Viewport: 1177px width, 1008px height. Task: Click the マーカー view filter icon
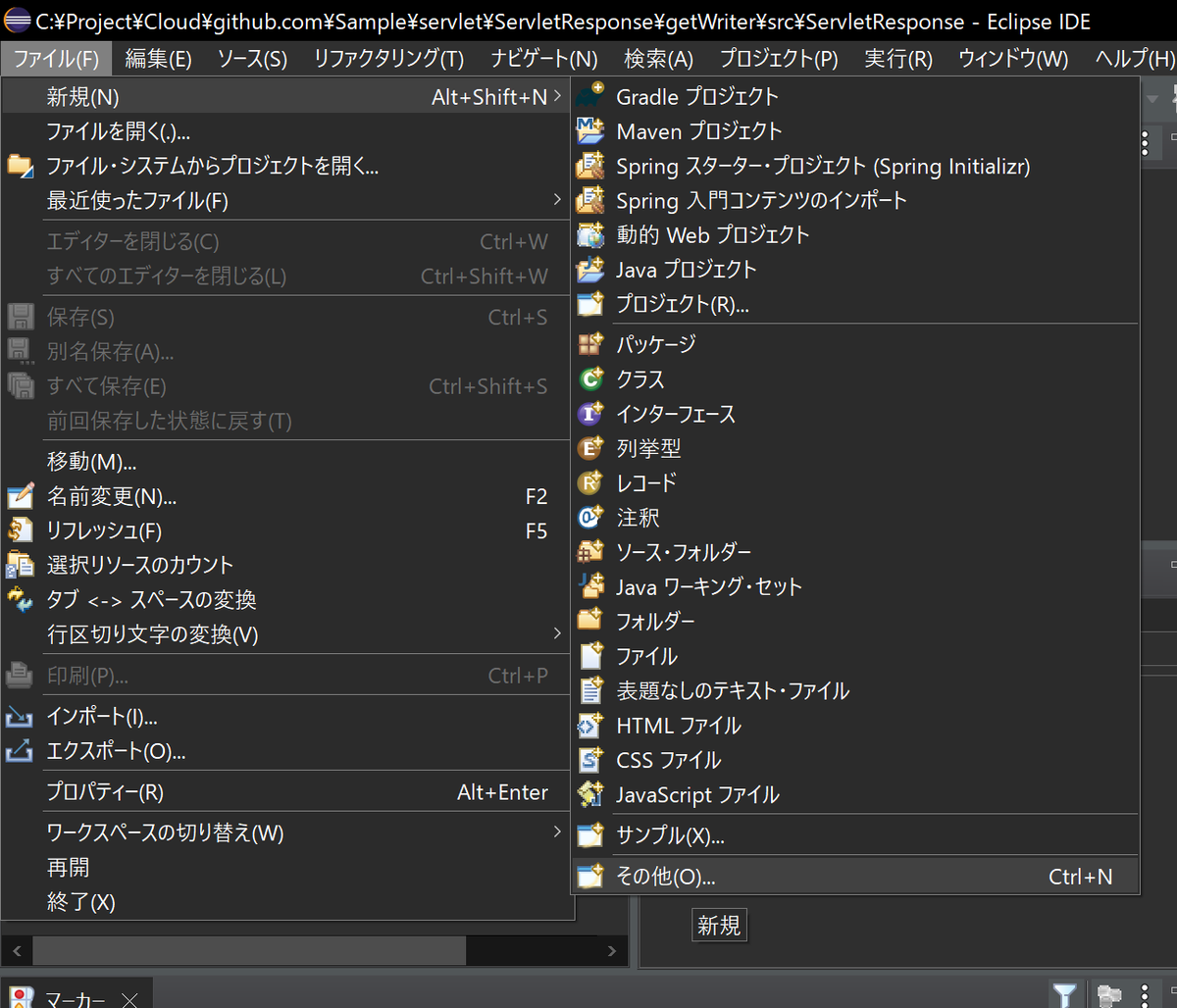(1064, 994)
